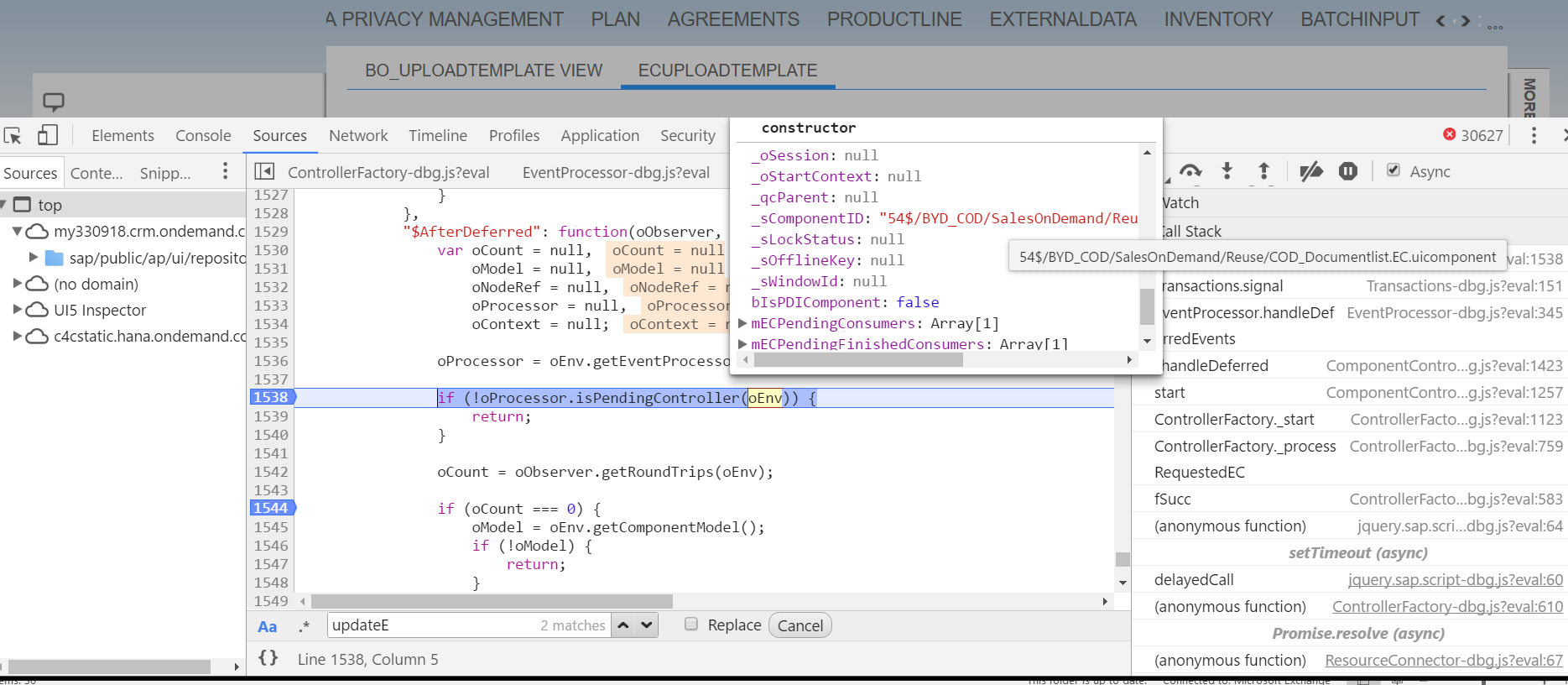The height and width of the screenshot is (685, 1568).
Task: Go to previous search match arrow
Action: 623,625
